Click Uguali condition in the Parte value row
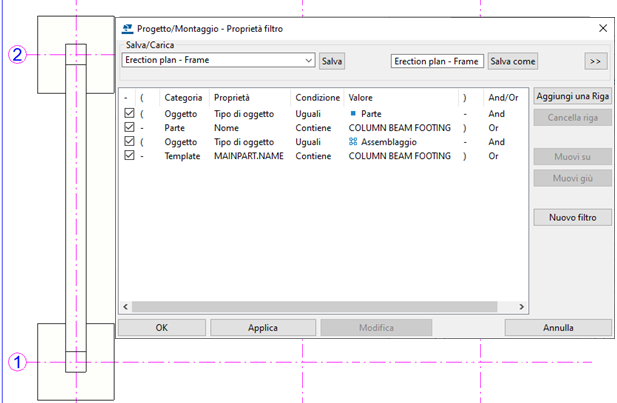 coord(308,114)
